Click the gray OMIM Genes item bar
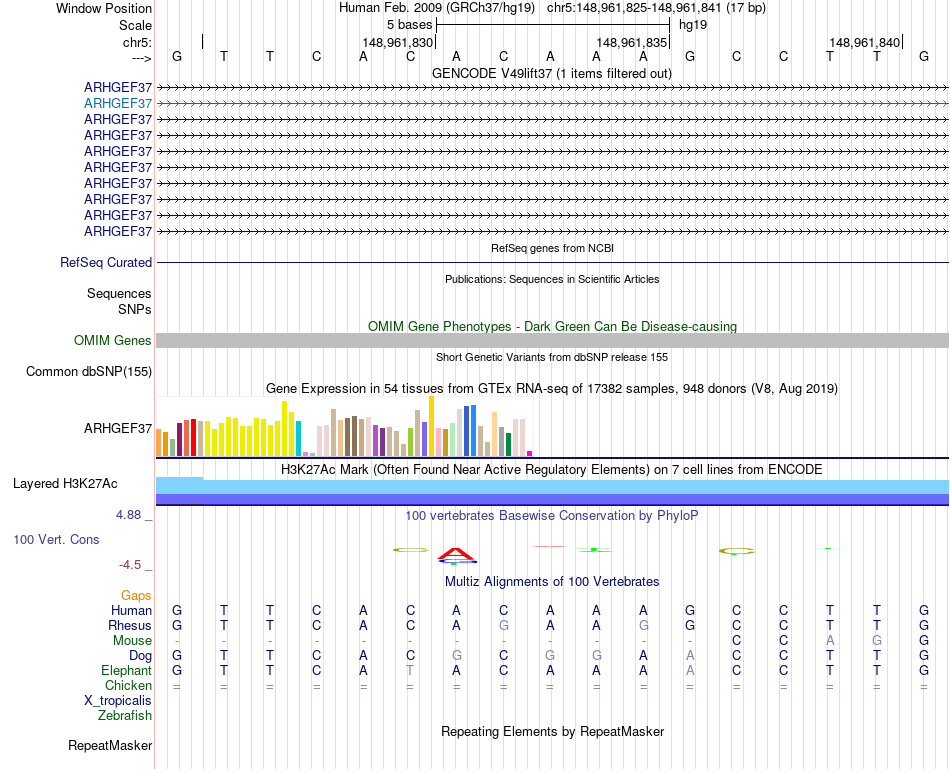950x769 pixels. [x=552, y=341]
